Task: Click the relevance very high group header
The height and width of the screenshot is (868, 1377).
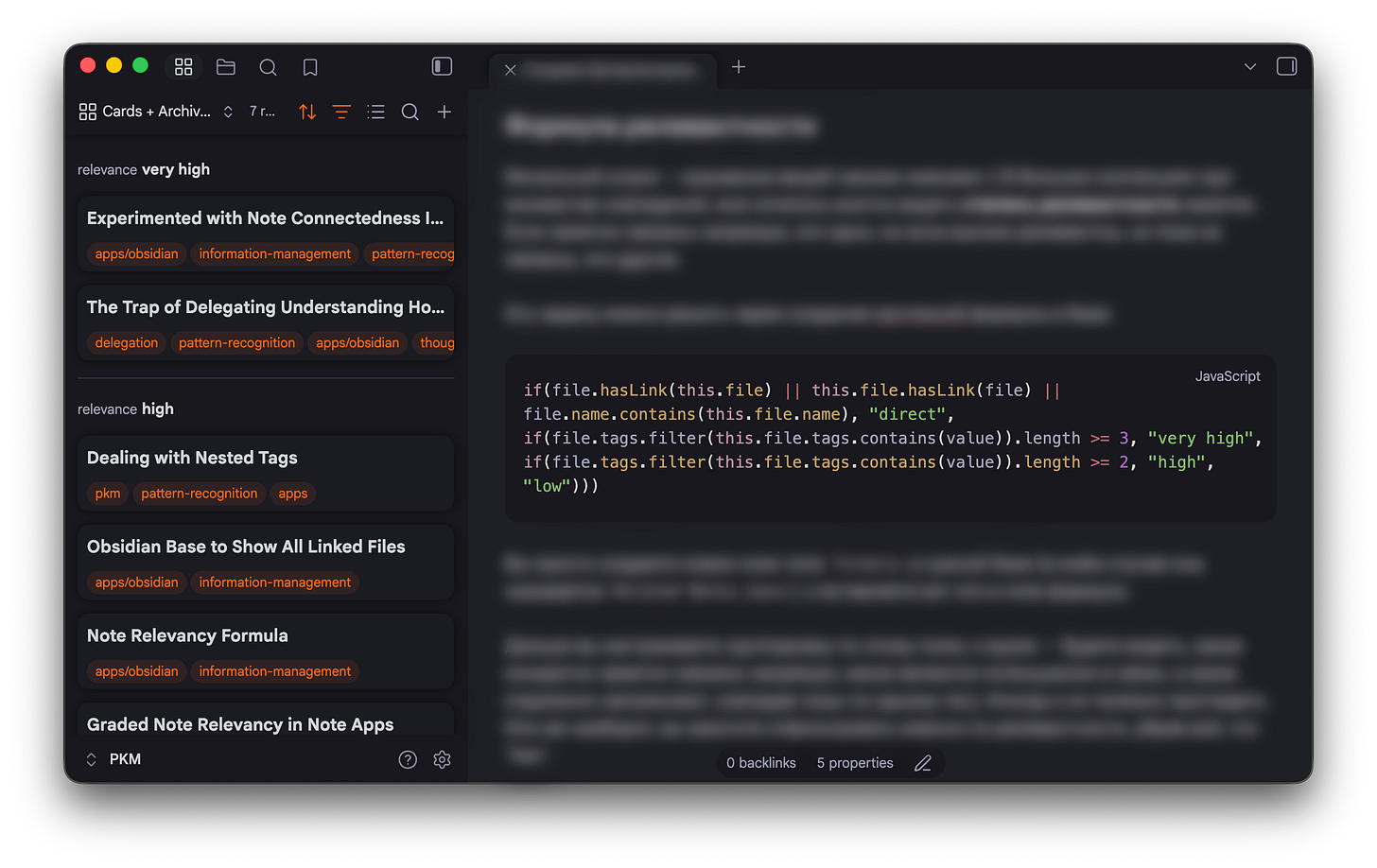Action: 144,169
